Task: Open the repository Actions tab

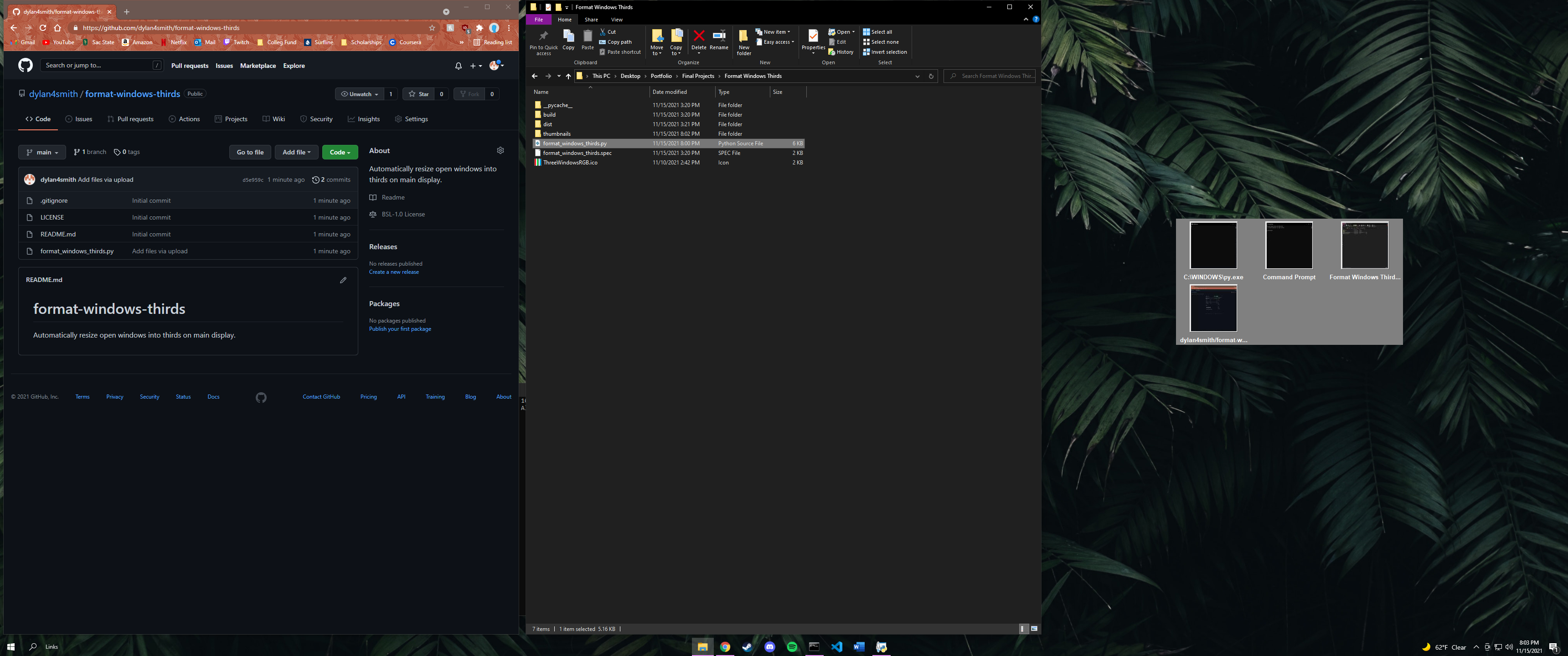Action: pos(184,119)
